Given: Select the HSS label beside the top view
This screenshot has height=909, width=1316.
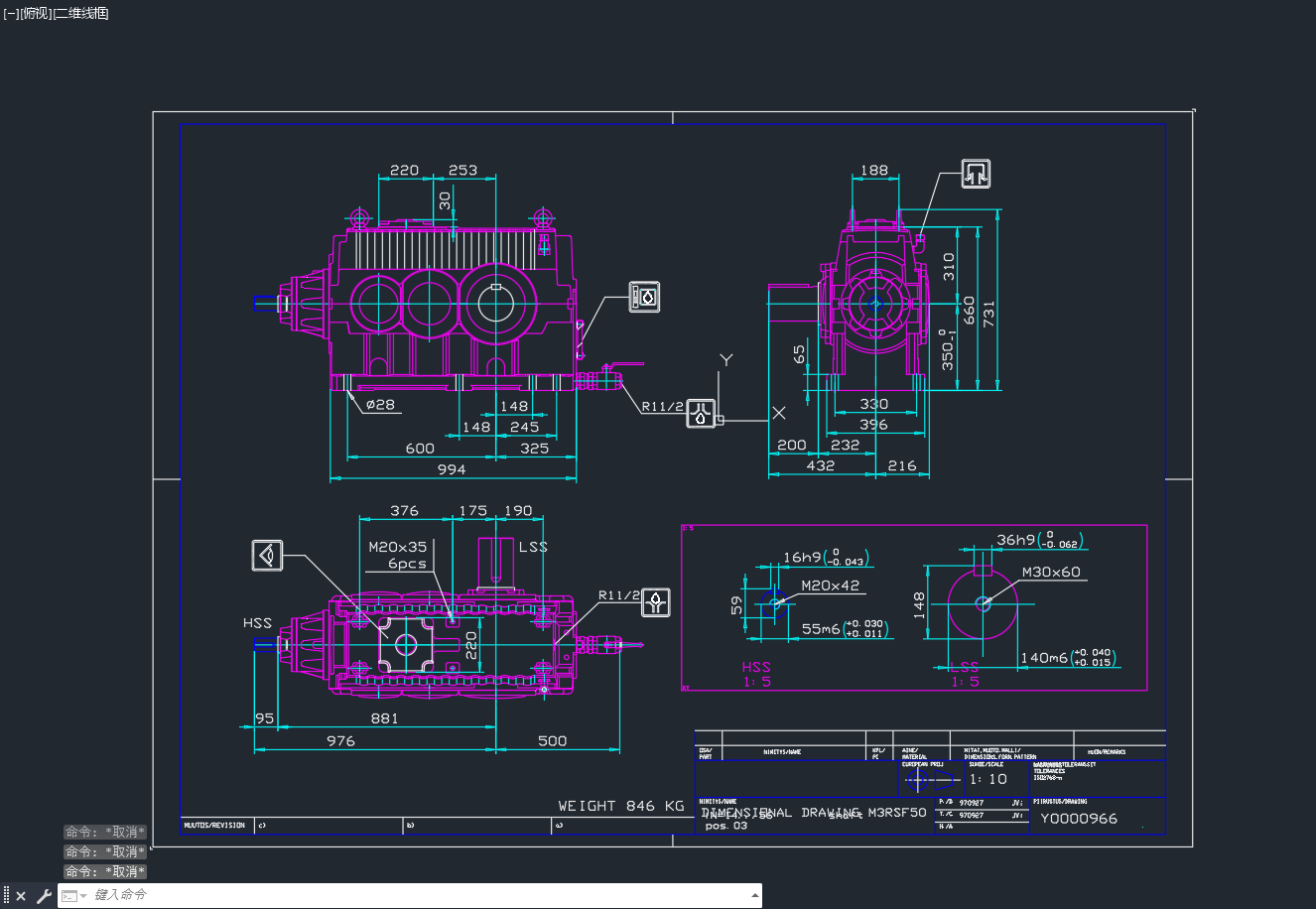Looking at the screenshot, I should coord(257,623).
